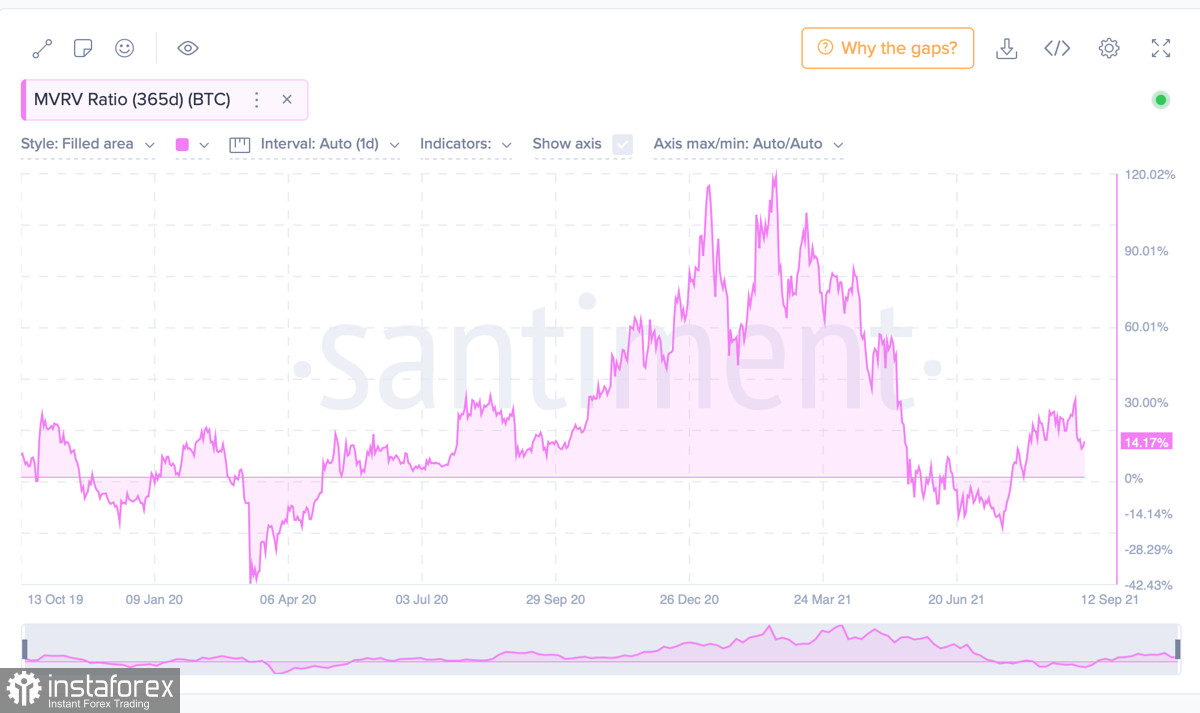Select the line drawing tool icon

click(42, 48)
